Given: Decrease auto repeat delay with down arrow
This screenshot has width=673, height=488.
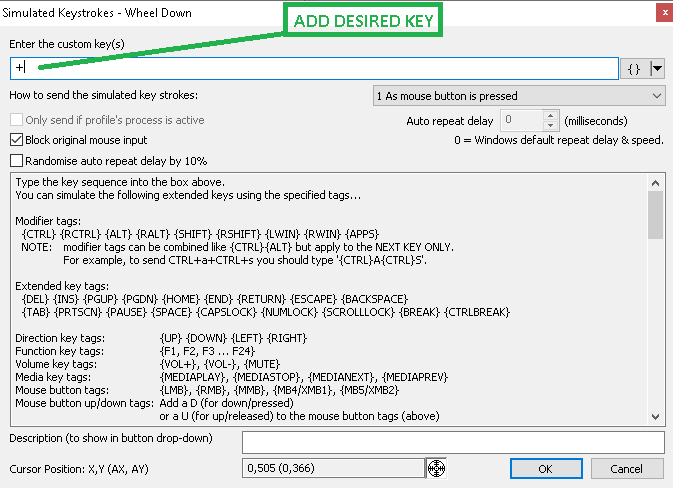Looking at the screenshot, I should click(550, 125).
